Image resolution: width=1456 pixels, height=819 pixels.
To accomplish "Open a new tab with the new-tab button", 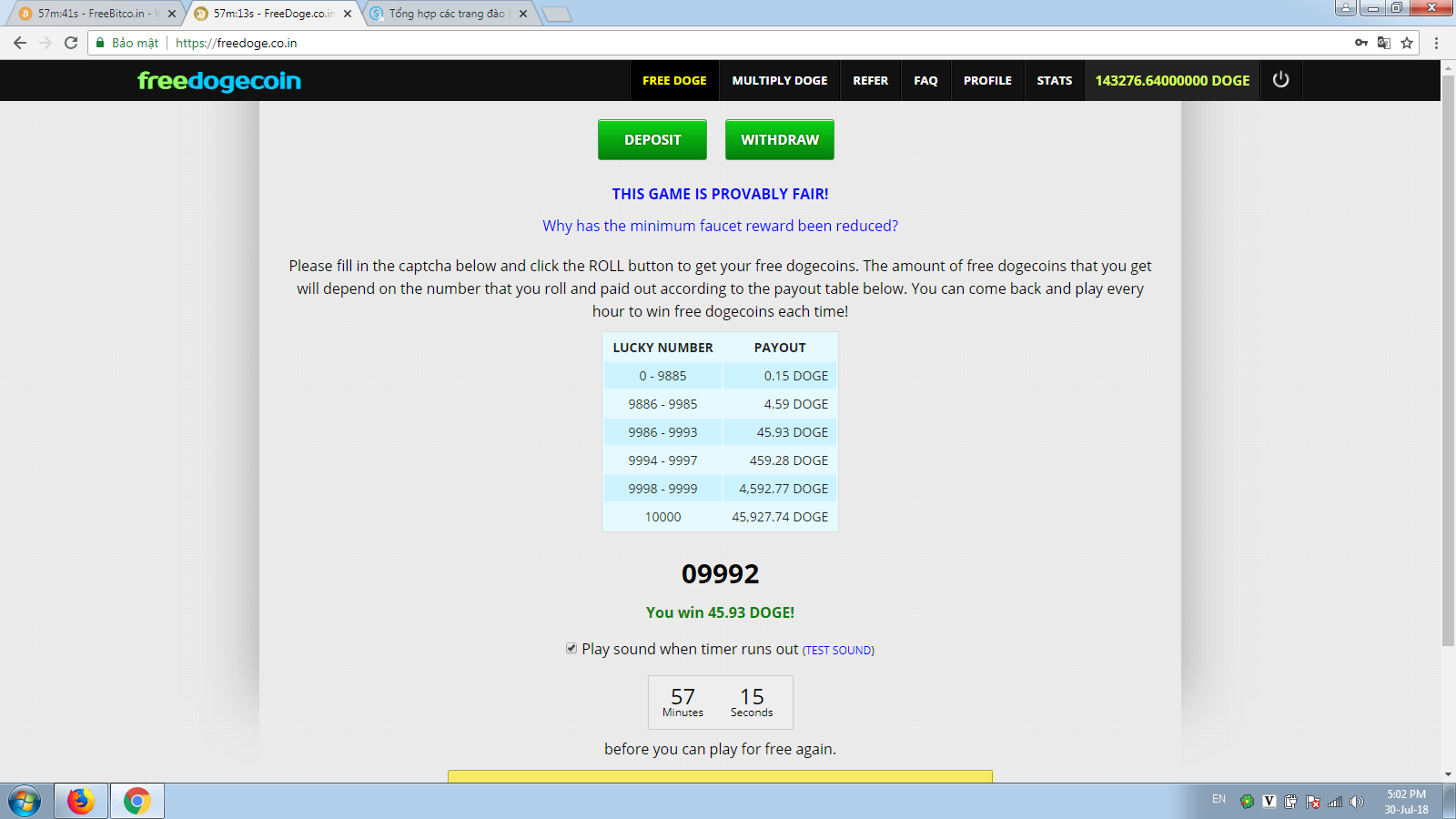I will [x=557, y=14].
